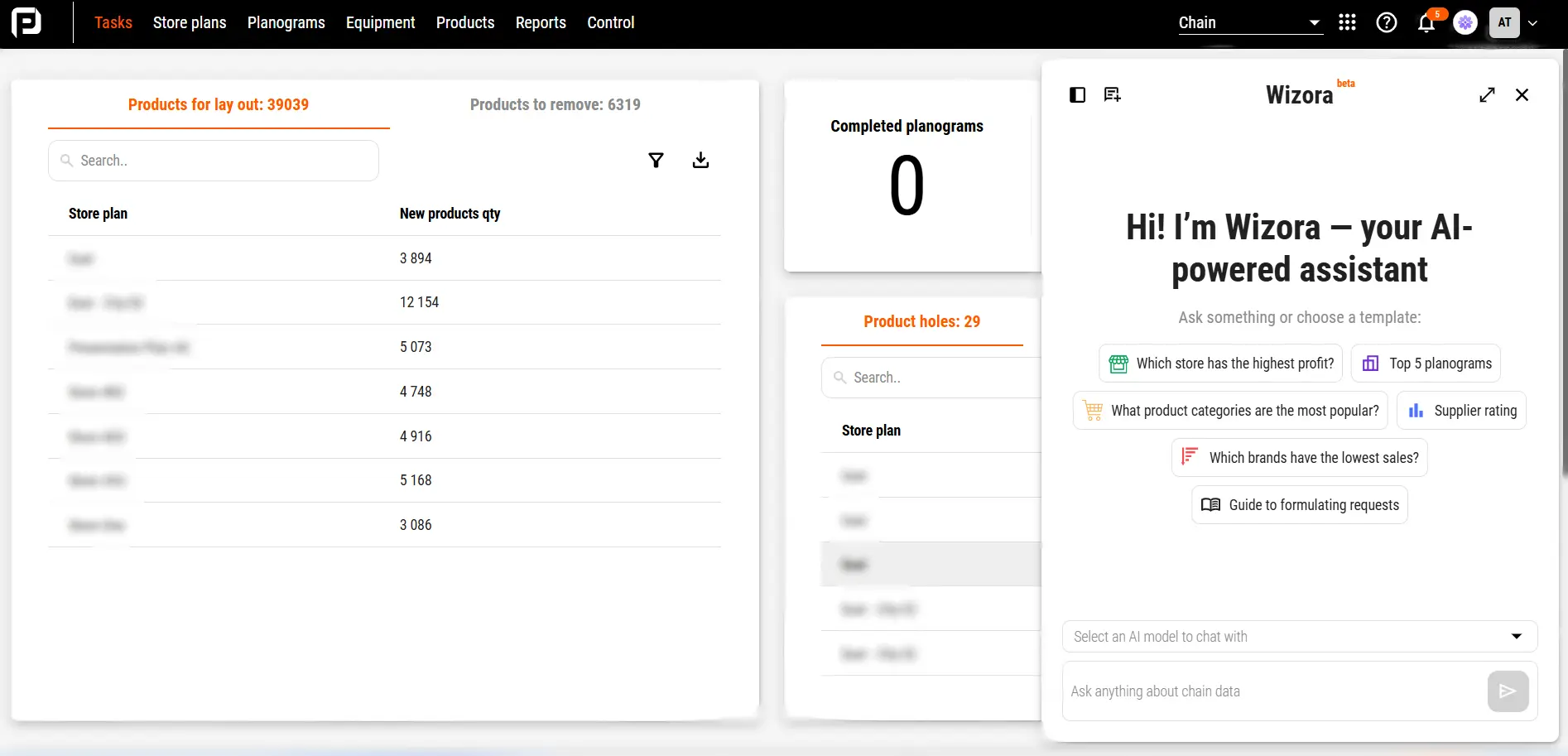
Task: Select an AI model to chat with
Action: coord(1300,636)
